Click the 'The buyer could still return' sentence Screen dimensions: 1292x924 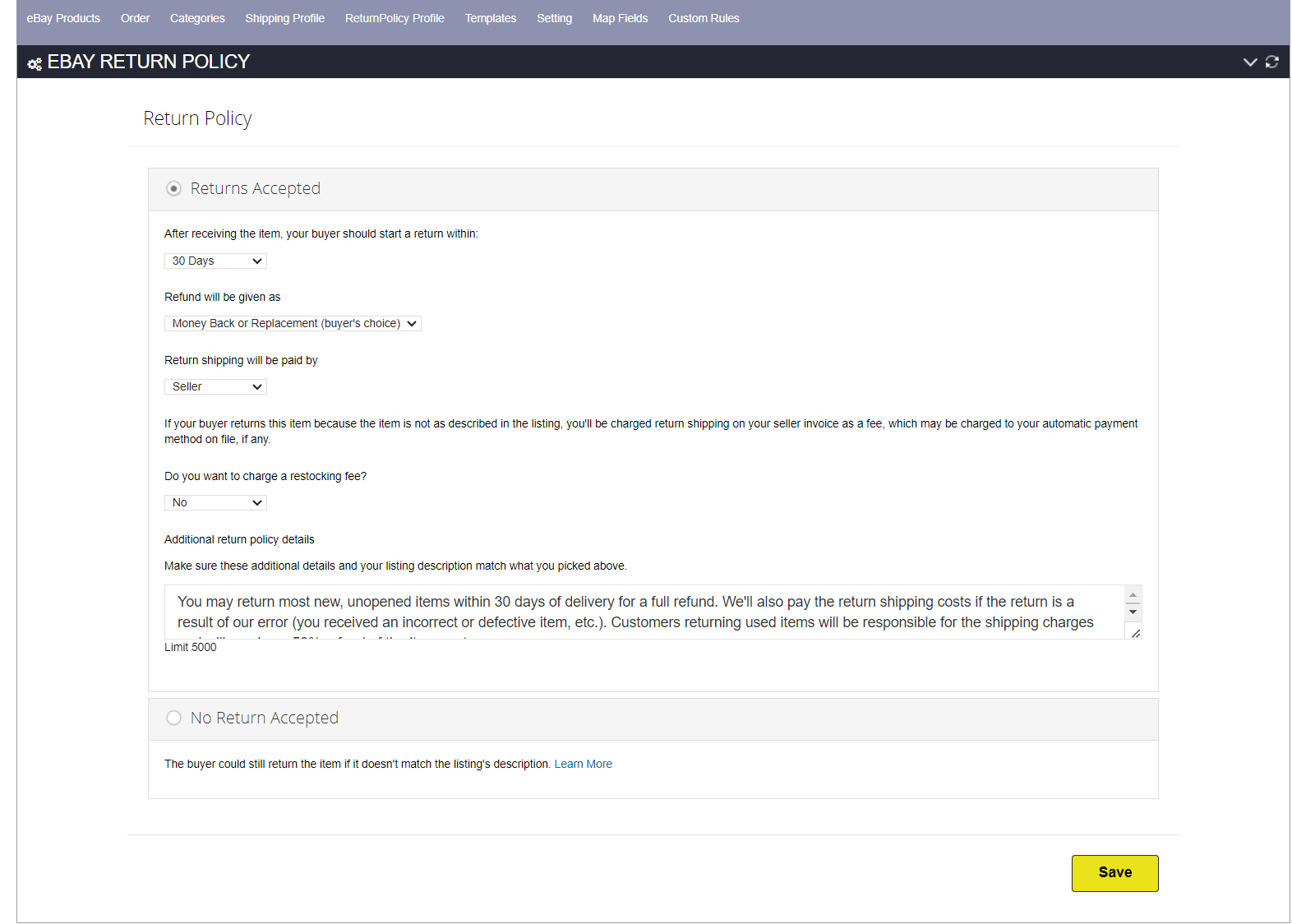click(358, 764)
